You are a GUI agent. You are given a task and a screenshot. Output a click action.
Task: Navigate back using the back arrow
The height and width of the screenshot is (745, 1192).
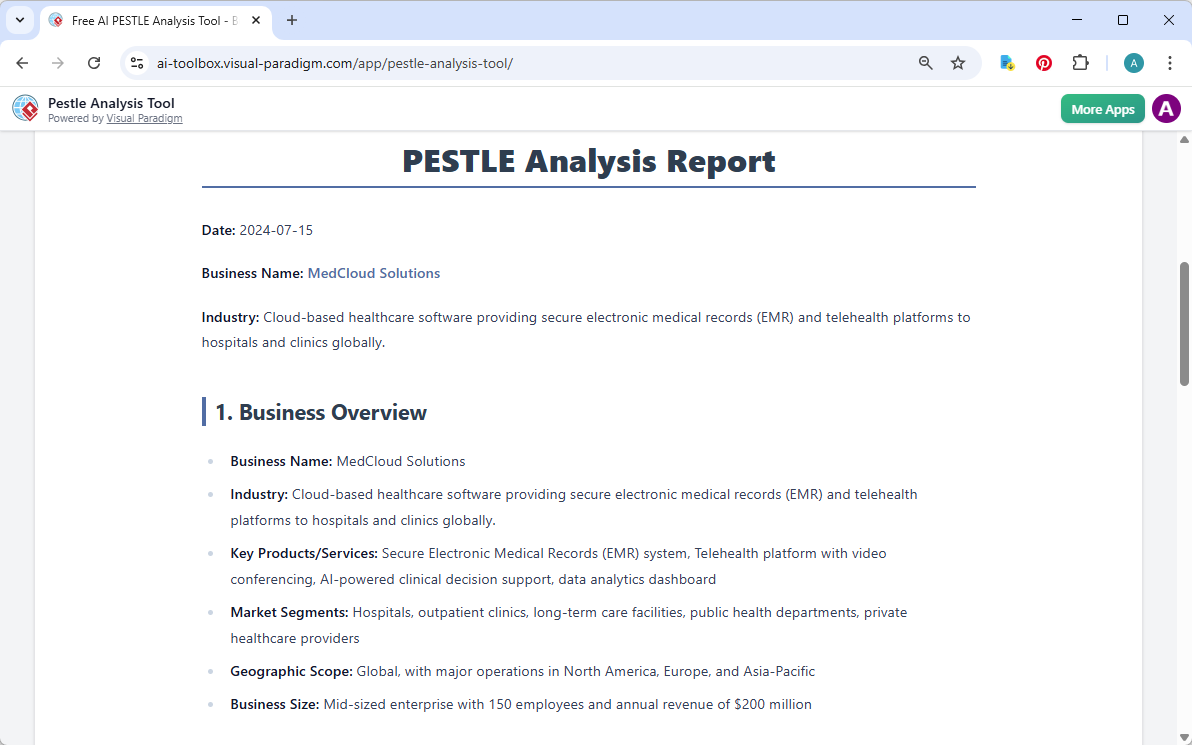22,62
